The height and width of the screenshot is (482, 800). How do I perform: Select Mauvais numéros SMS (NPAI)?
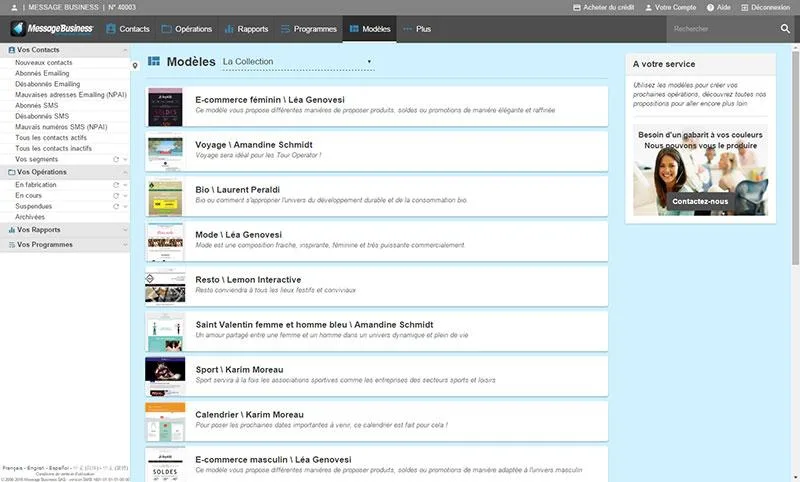coord(61,127)
